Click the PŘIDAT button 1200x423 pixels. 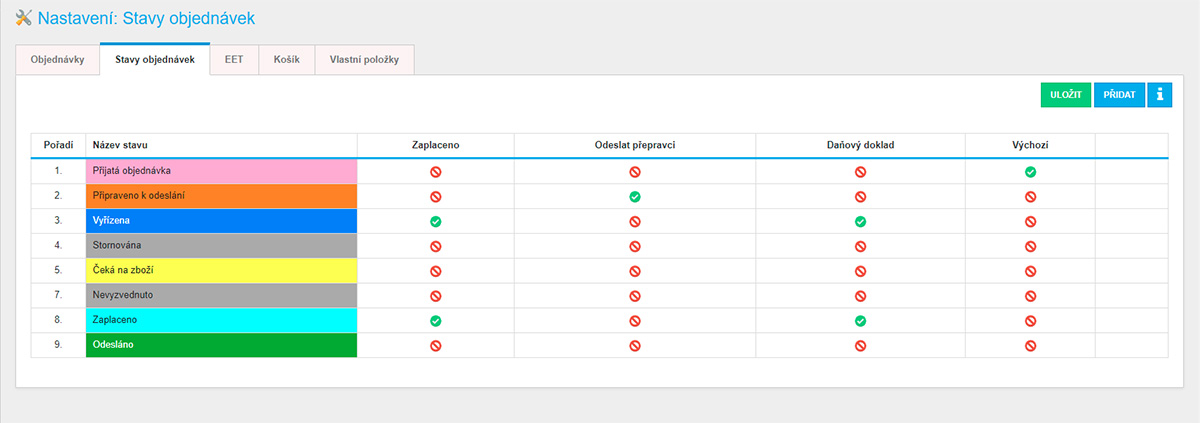1119,95
